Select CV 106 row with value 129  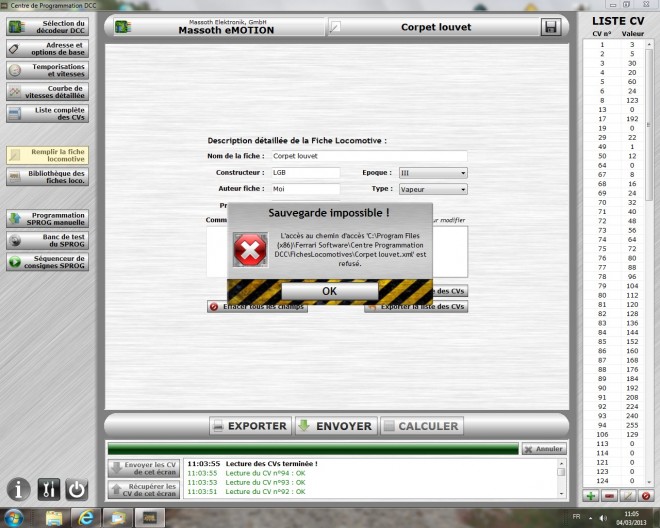(x=615, y=435)
